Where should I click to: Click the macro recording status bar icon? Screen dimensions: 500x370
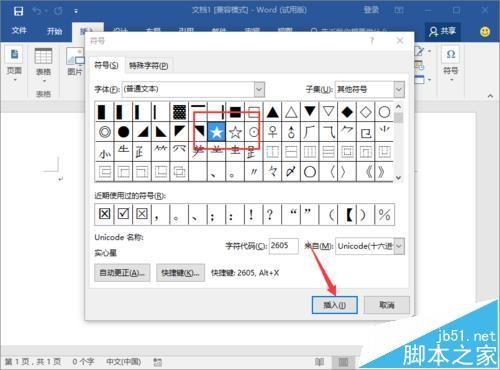point(158,362)
